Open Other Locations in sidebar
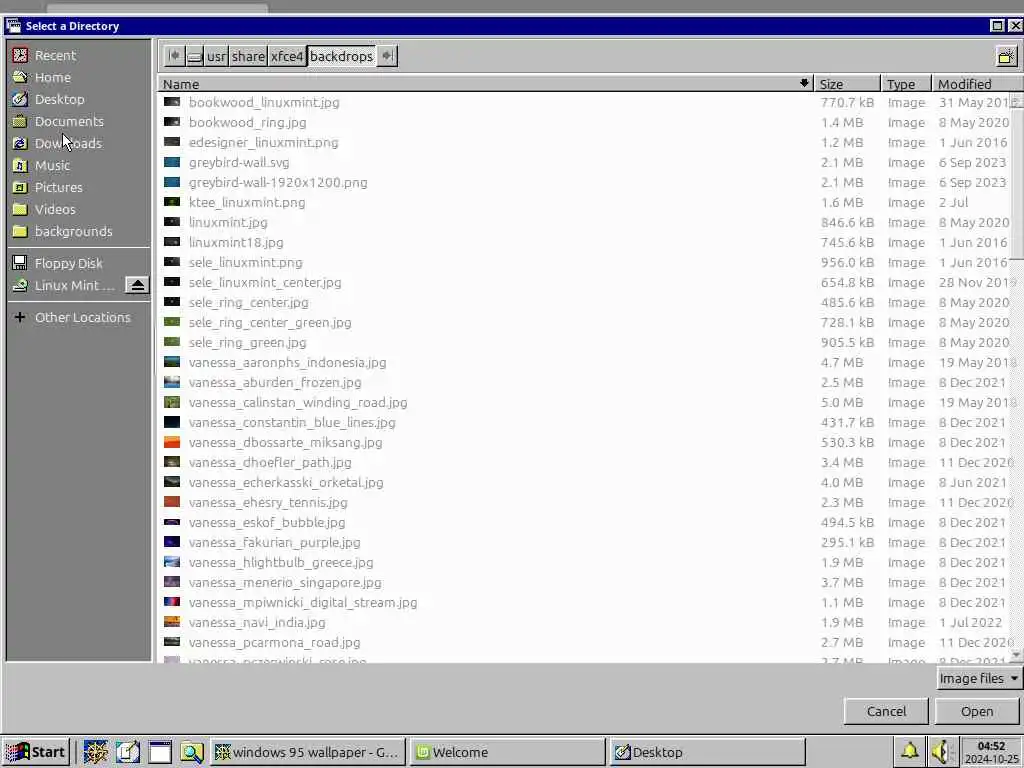The width and height of the screenshot is (1024, 768). [78, 317]
